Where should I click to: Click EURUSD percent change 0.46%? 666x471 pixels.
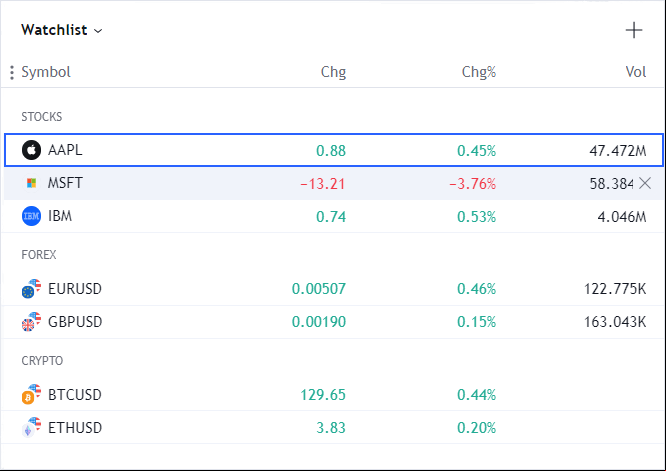(x=477, y=289)
